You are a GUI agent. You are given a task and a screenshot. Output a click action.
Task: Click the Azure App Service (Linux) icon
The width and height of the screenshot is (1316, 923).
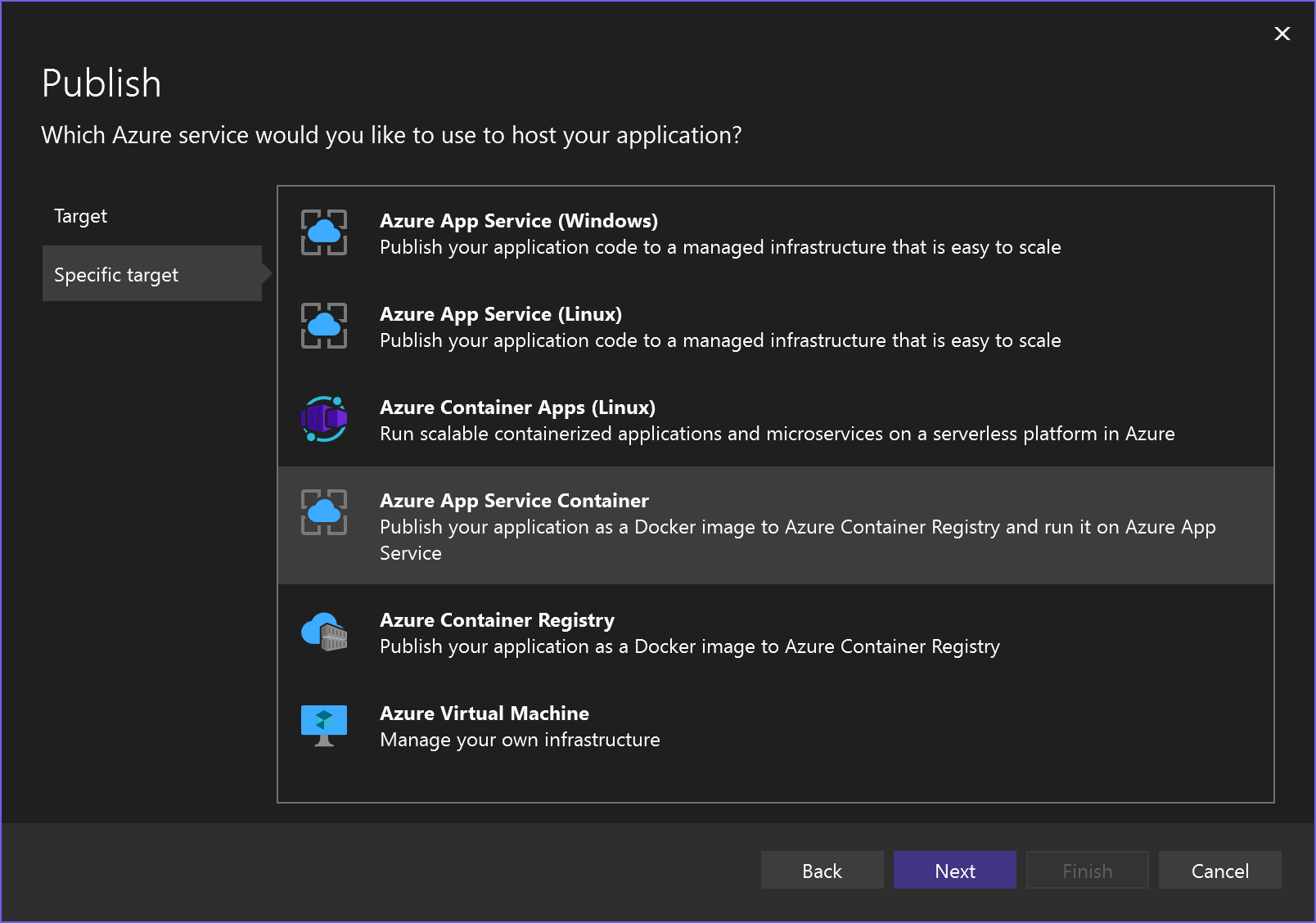click(324, 326)
